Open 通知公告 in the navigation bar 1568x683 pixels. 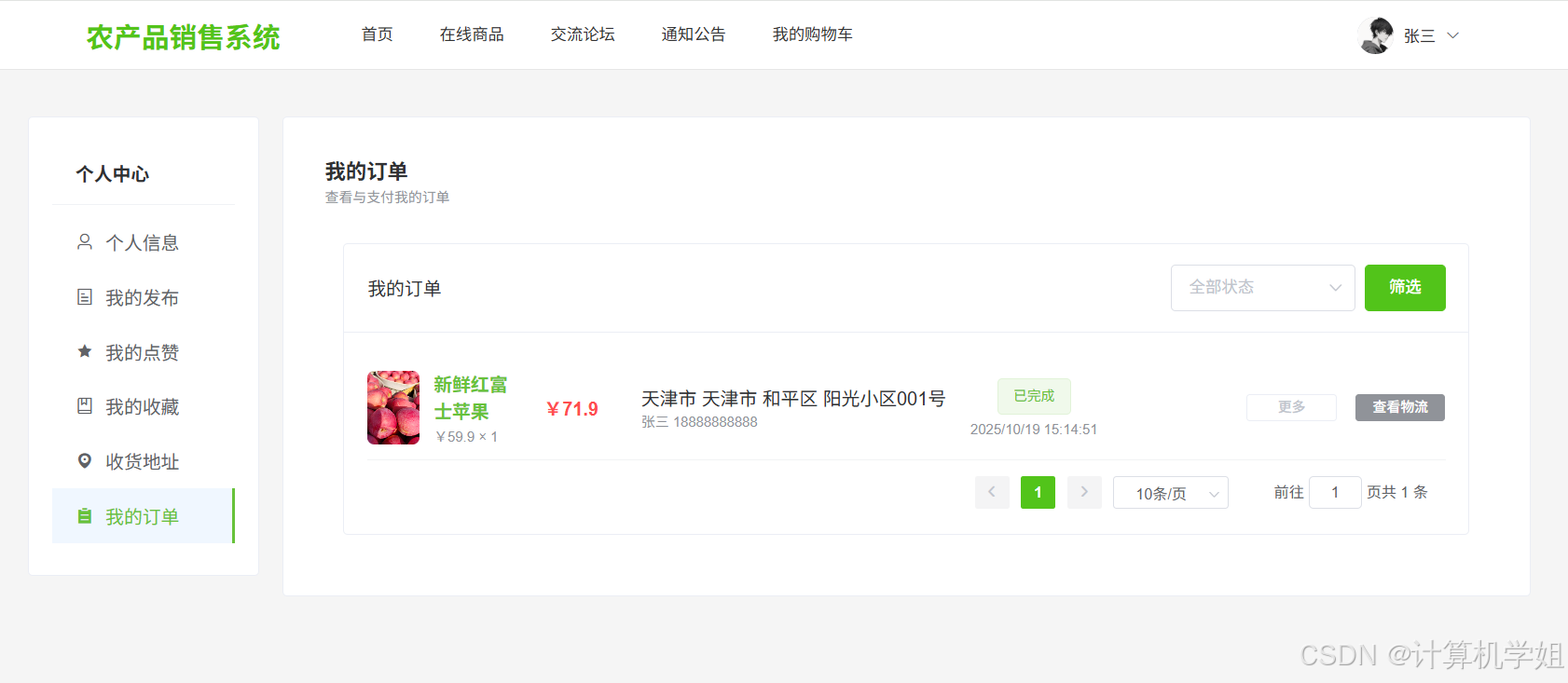click(694, 34)
